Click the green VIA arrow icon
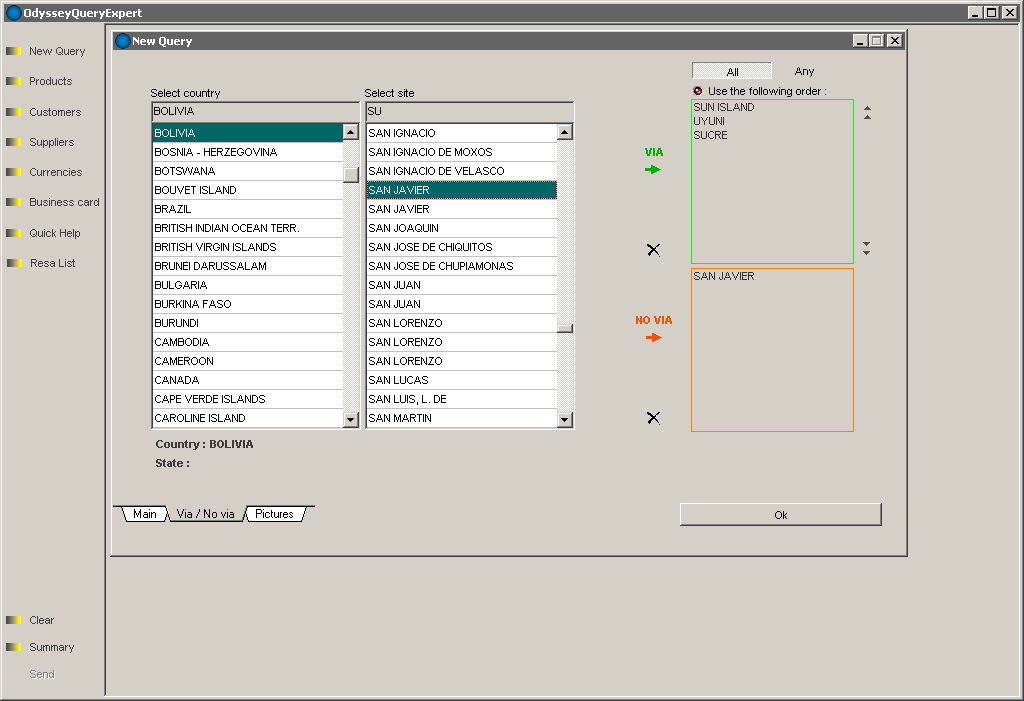This screenshot has height=701, width=1024. pyautogui.click(x=653, y=170)
